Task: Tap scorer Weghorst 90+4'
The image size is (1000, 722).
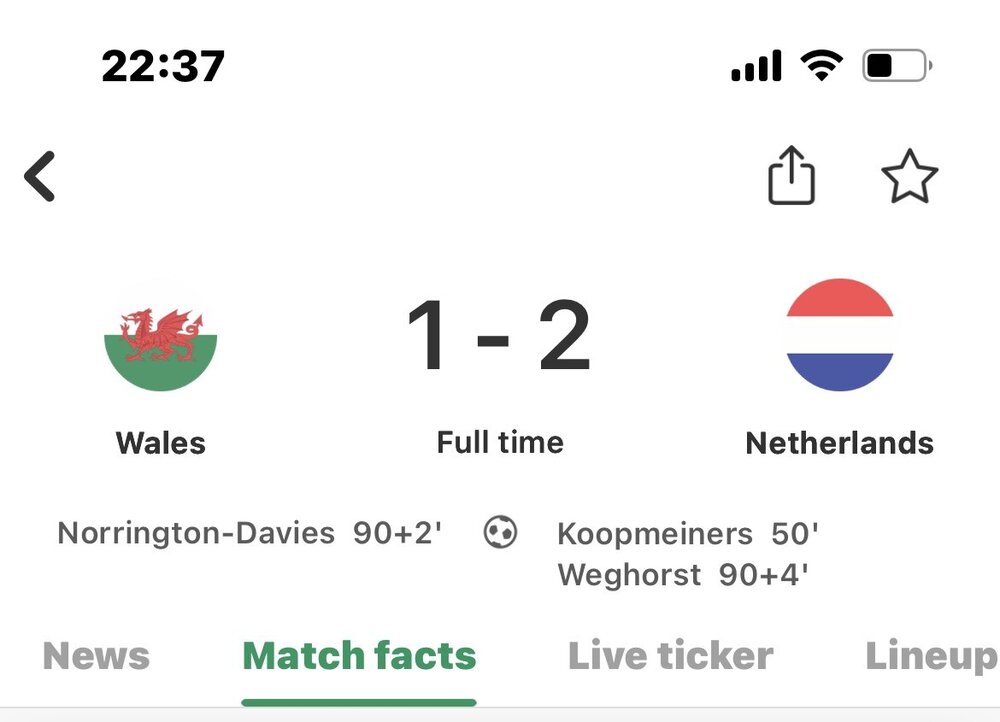Action: [x=683, y=575]
